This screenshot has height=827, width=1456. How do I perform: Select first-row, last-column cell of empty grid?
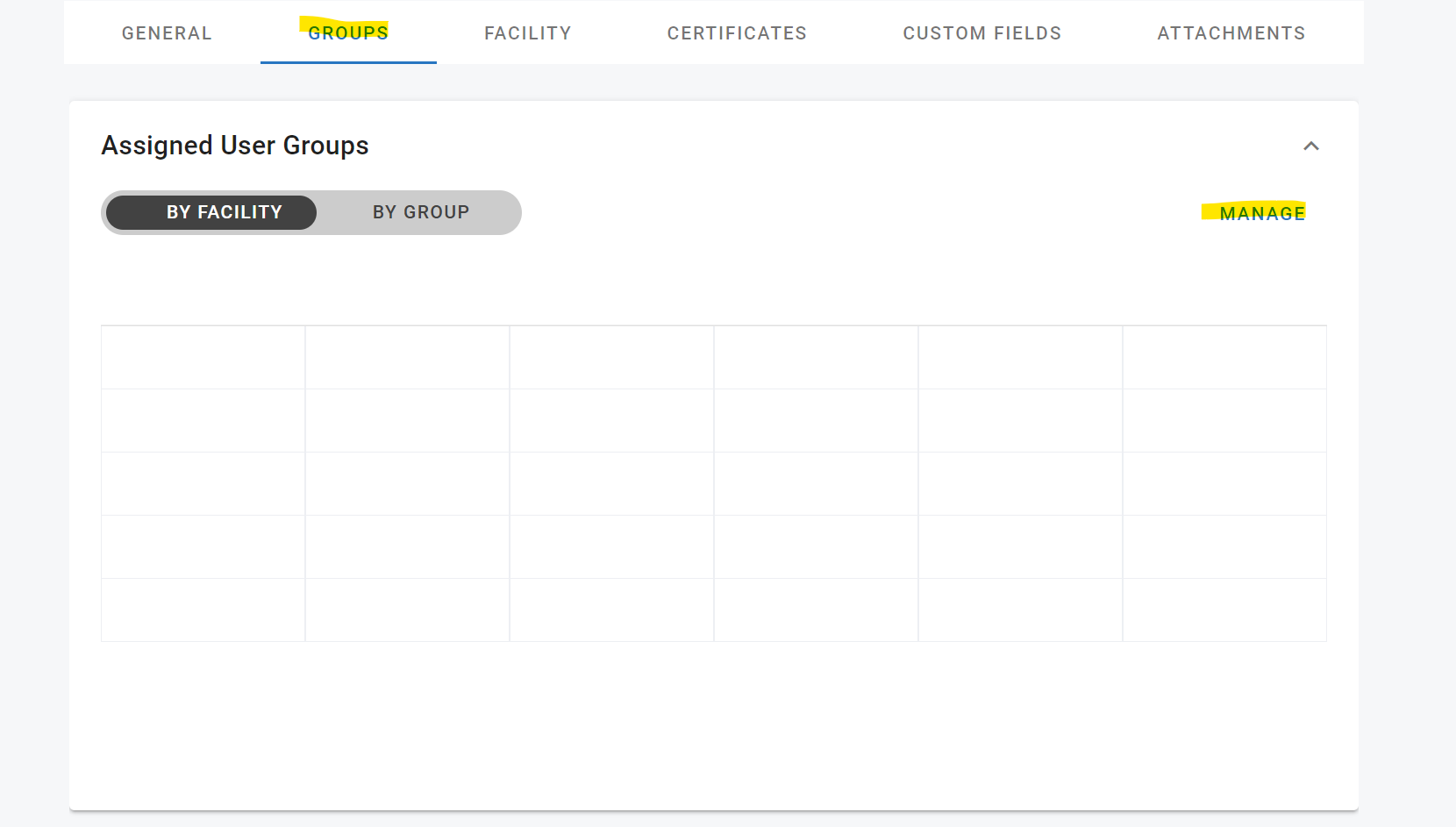coord(1224,358)
